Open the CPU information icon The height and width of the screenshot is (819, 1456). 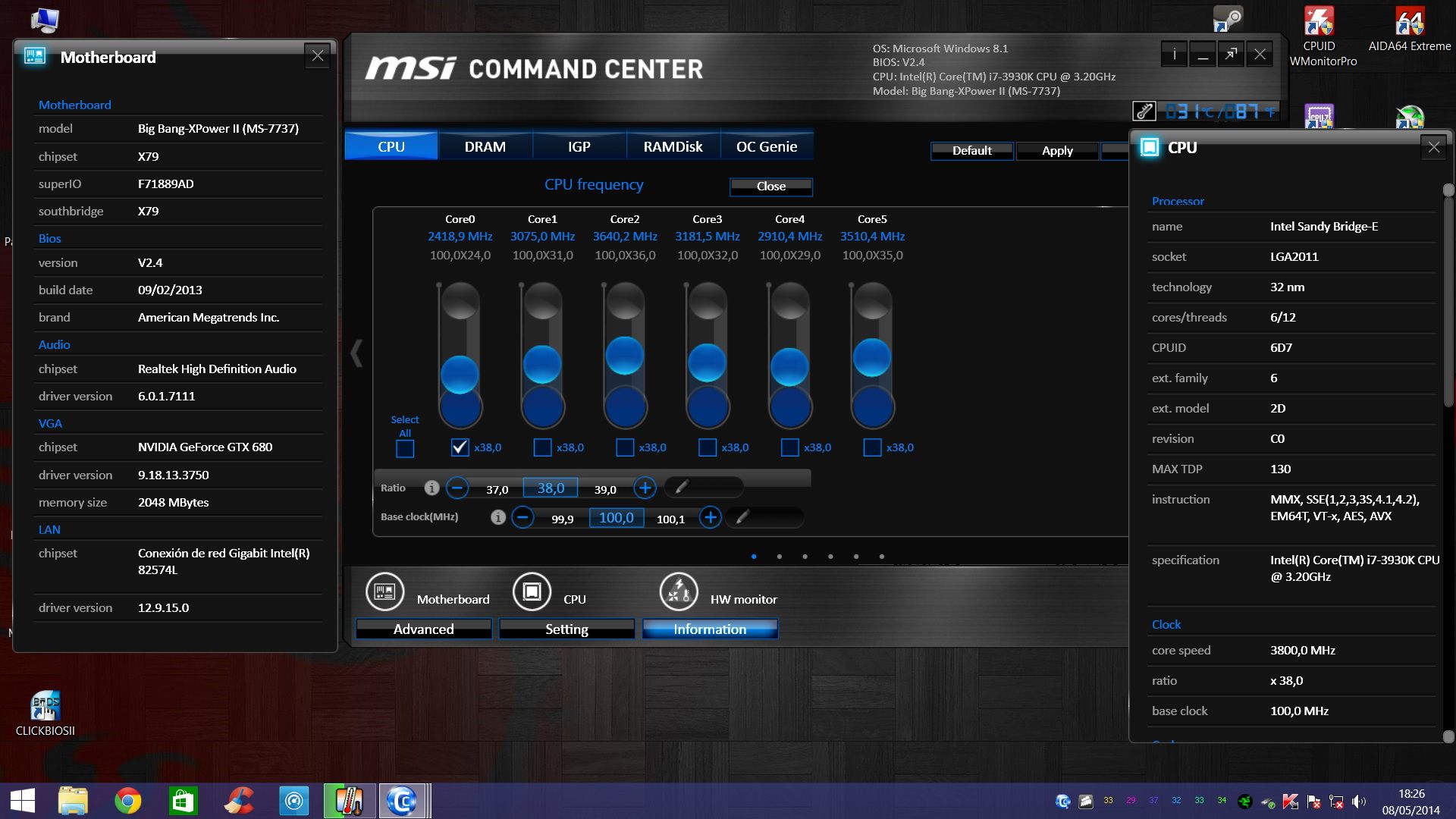[x=532, y=591]
